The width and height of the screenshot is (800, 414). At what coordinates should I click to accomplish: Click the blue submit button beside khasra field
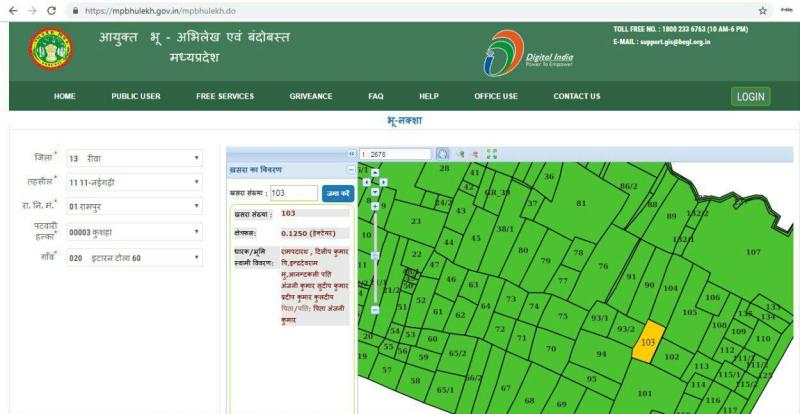coord(338,193)
